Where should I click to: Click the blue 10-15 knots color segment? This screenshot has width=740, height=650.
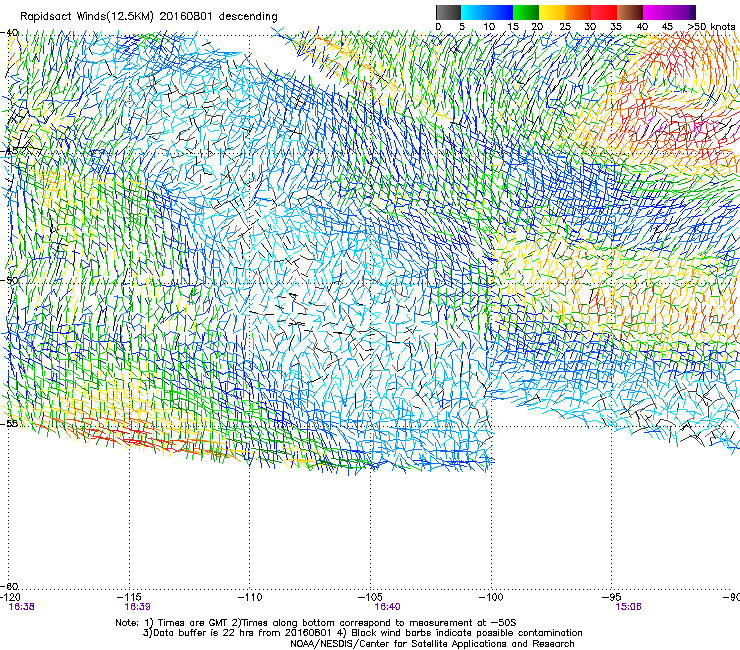(x=500, y=12)
